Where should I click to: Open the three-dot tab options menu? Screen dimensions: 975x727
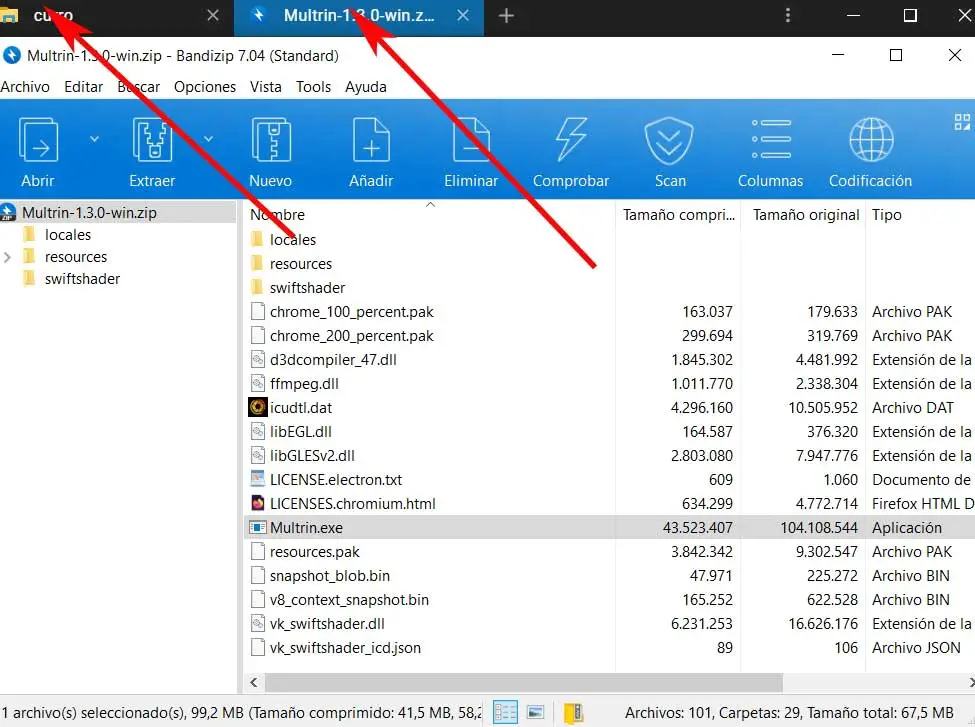point(788,16)
